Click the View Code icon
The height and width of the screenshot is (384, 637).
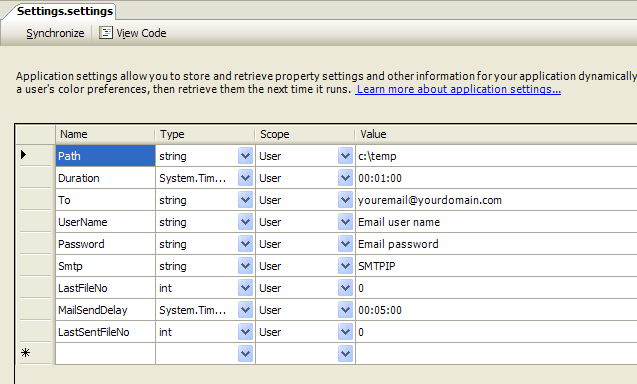(x=106, y=33)
